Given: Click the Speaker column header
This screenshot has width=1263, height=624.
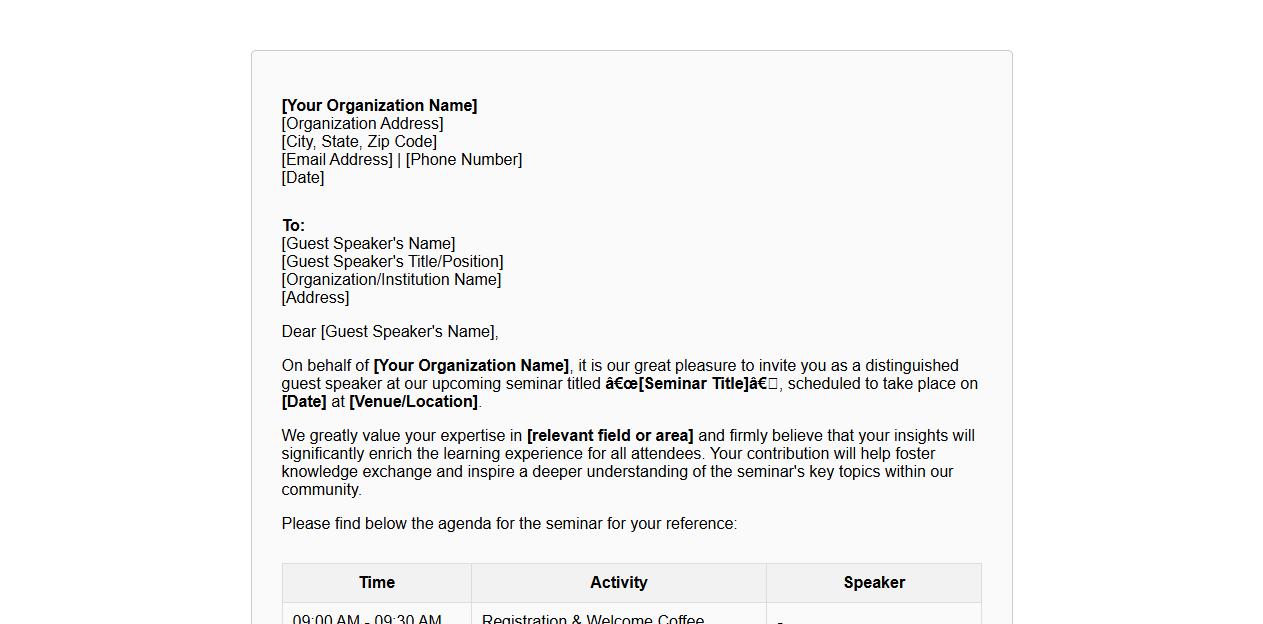Looking at the screenshot, I should (x=874, y=583).
